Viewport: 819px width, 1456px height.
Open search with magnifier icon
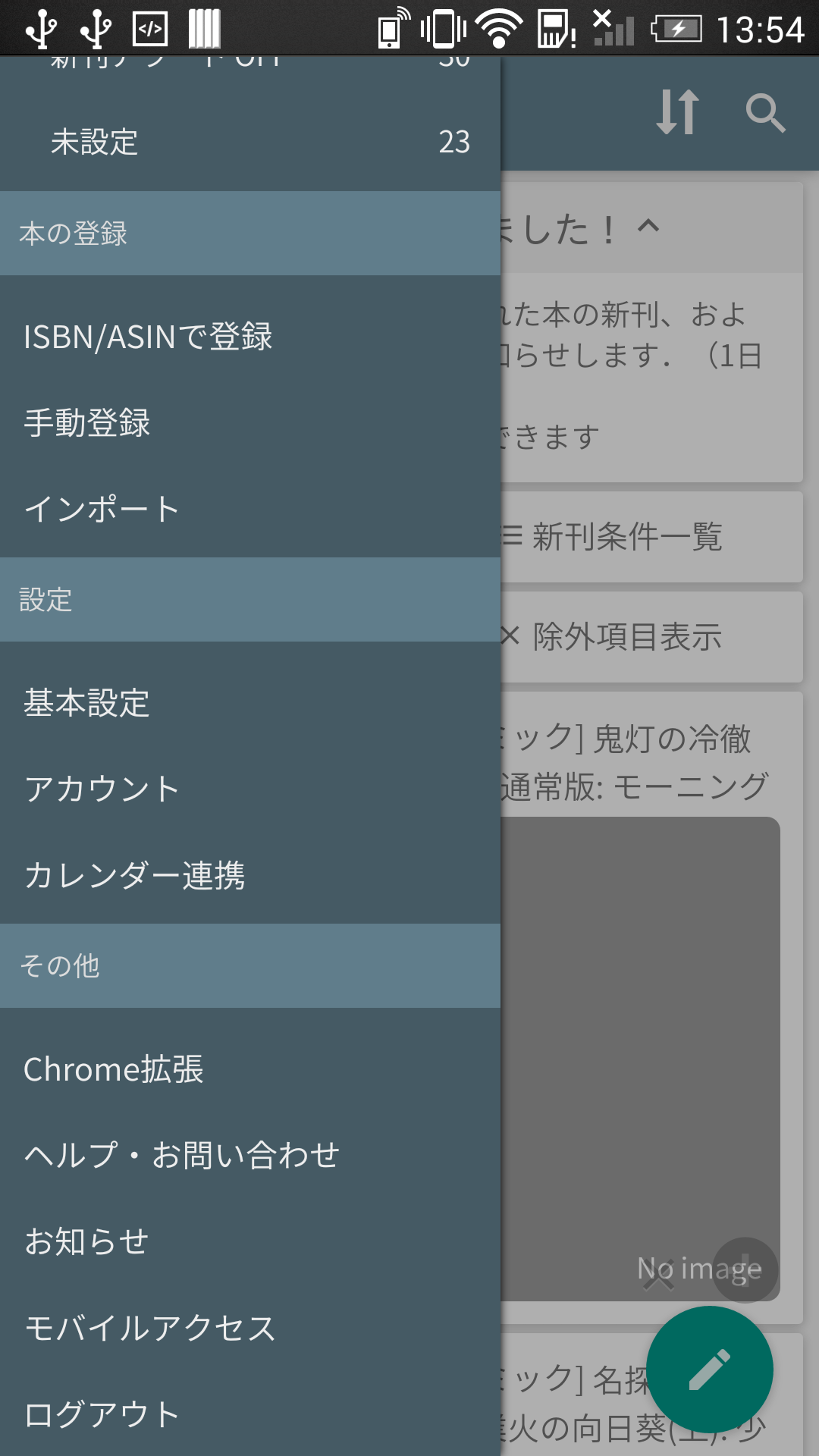click(x=764, y=114)
